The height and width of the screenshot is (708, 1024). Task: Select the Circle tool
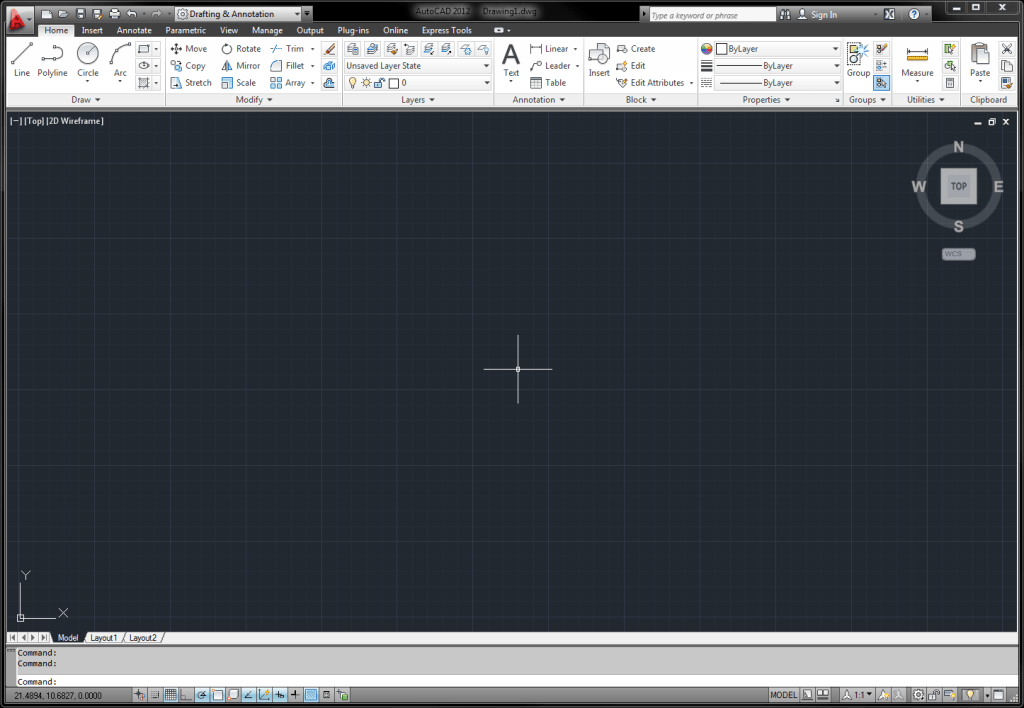click(x=88, y=62)
